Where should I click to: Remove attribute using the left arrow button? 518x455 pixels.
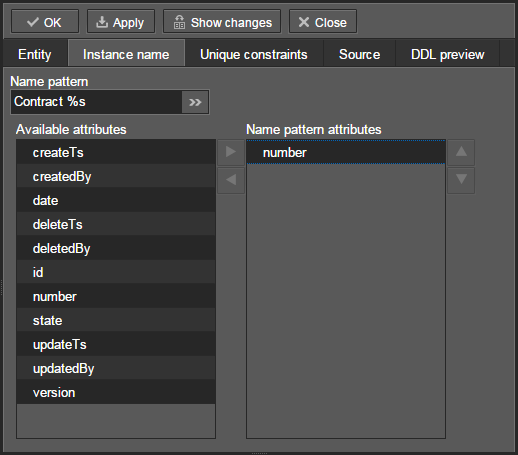point(231,180)
